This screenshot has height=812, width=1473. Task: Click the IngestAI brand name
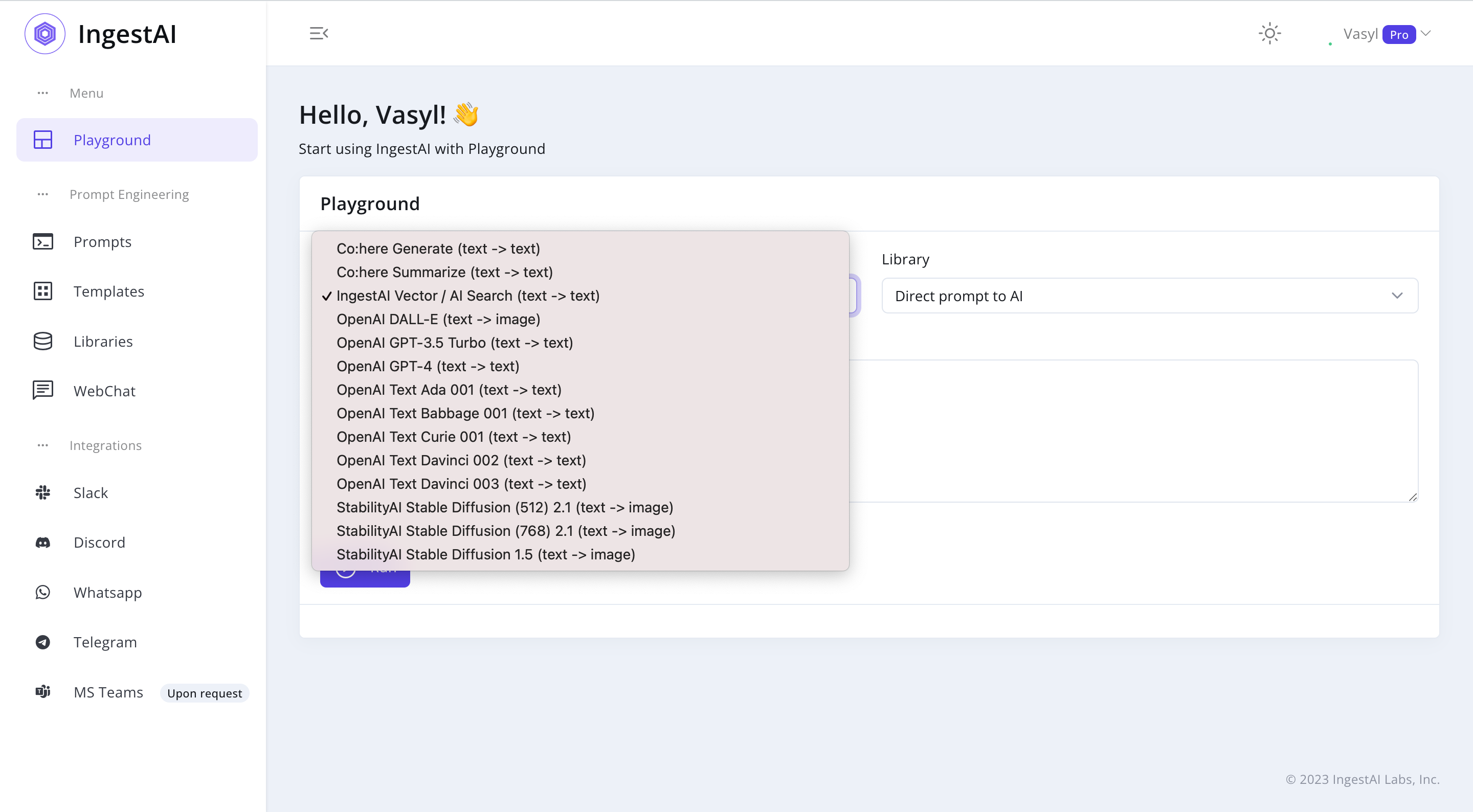(127, 34)
